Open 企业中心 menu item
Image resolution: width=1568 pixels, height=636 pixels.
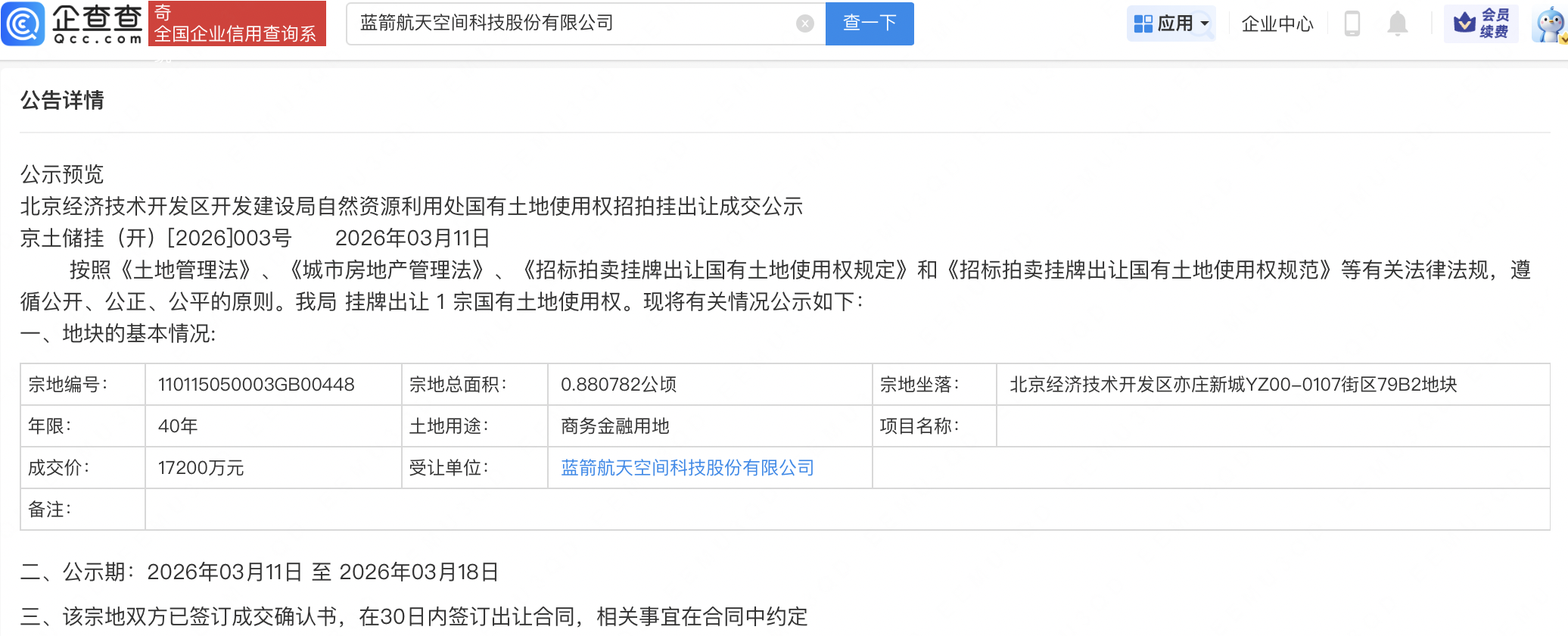point(1277,24)
